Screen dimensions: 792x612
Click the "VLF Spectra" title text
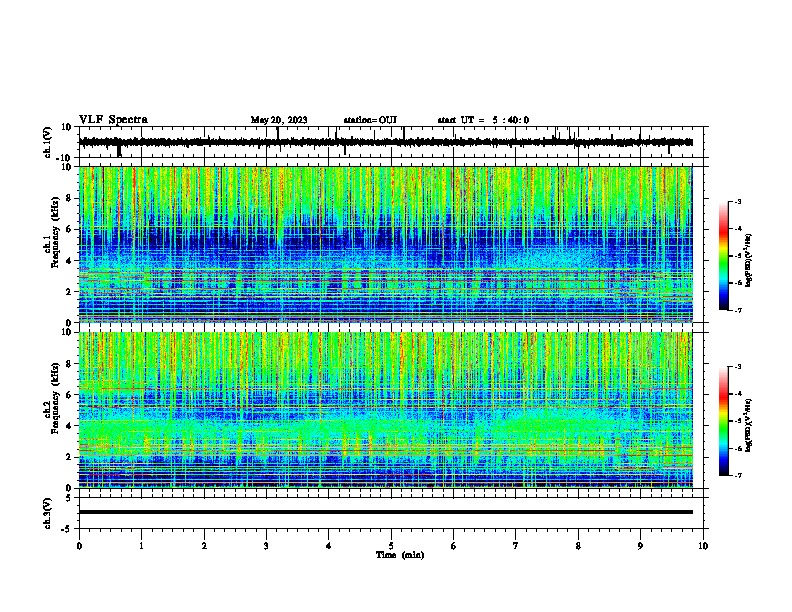click(113, 120)
